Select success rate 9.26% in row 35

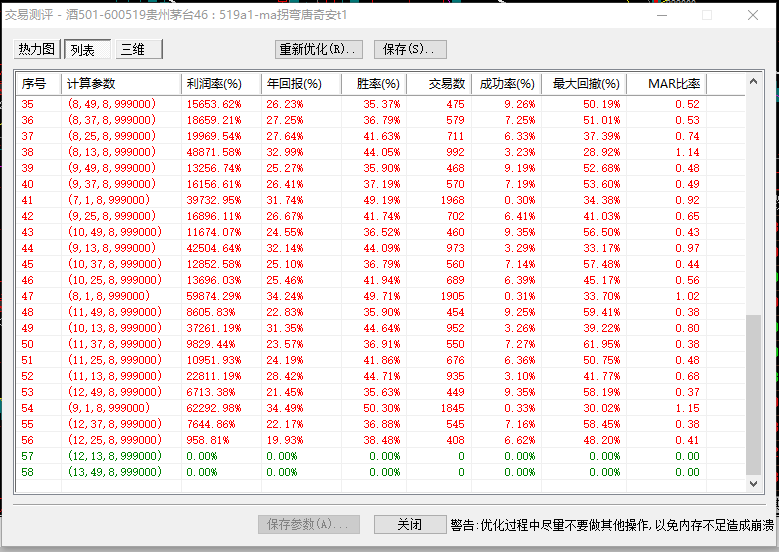520,104
